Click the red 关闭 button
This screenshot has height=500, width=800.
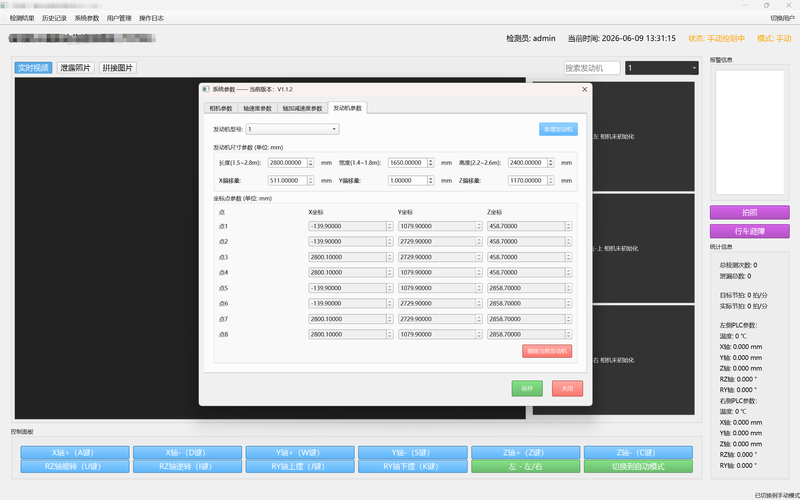tap(567, 388)
